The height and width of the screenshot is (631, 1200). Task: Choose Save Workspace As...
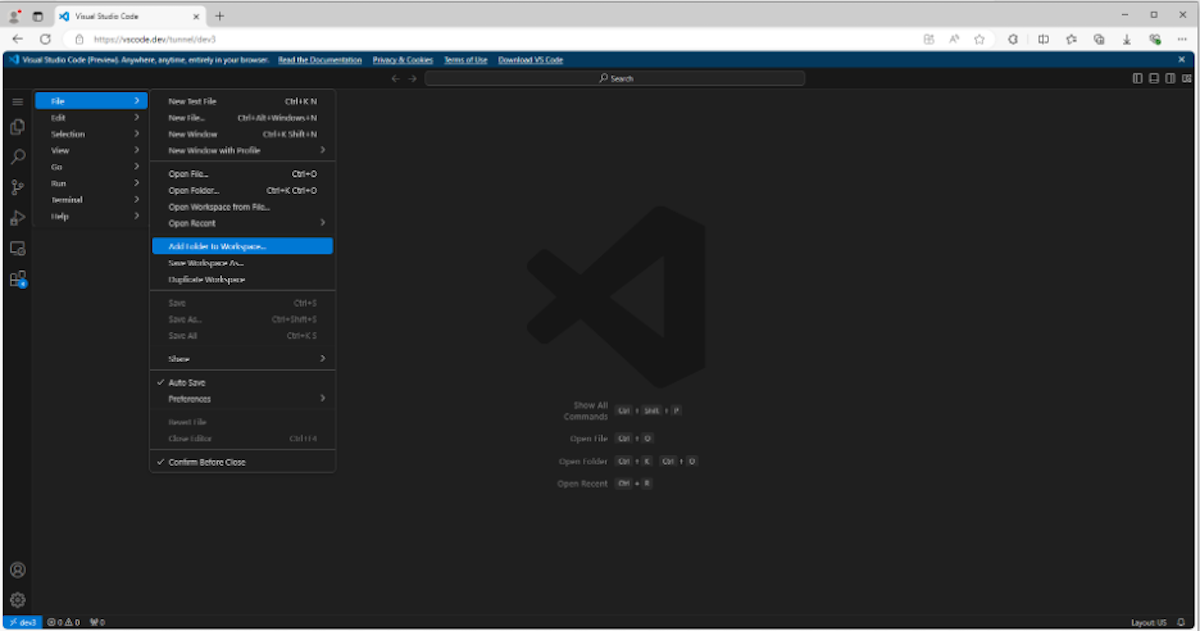point(242,263)
